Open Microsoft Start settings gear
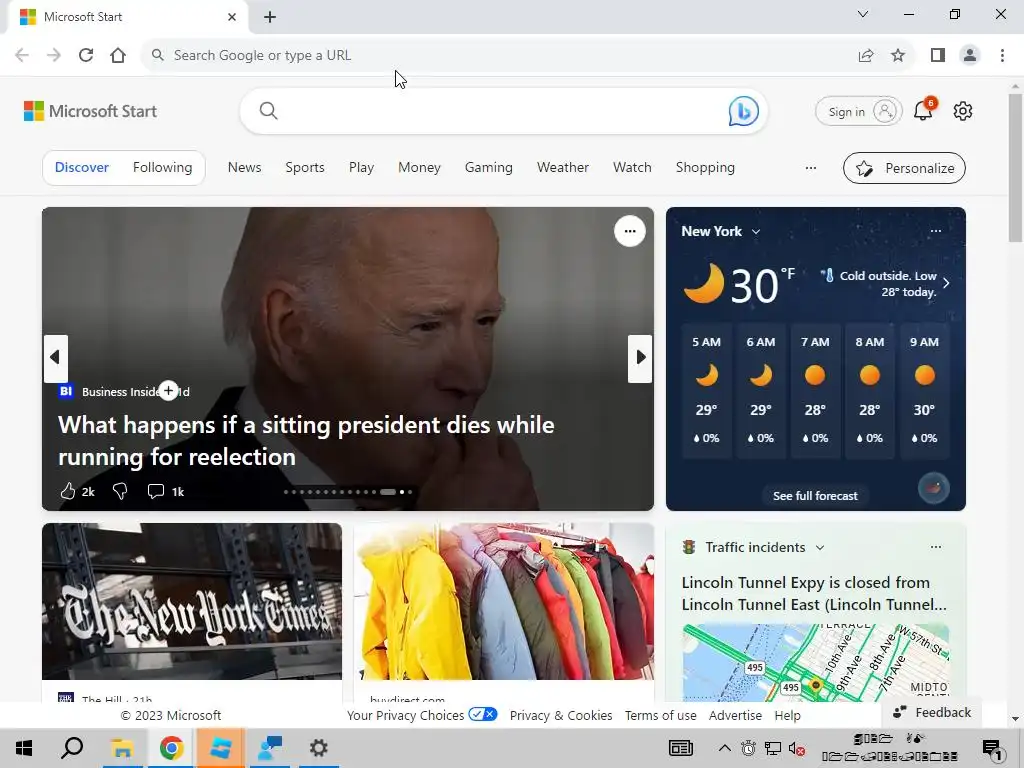The height and width of the screenshot is (768, 1024). 963,111
